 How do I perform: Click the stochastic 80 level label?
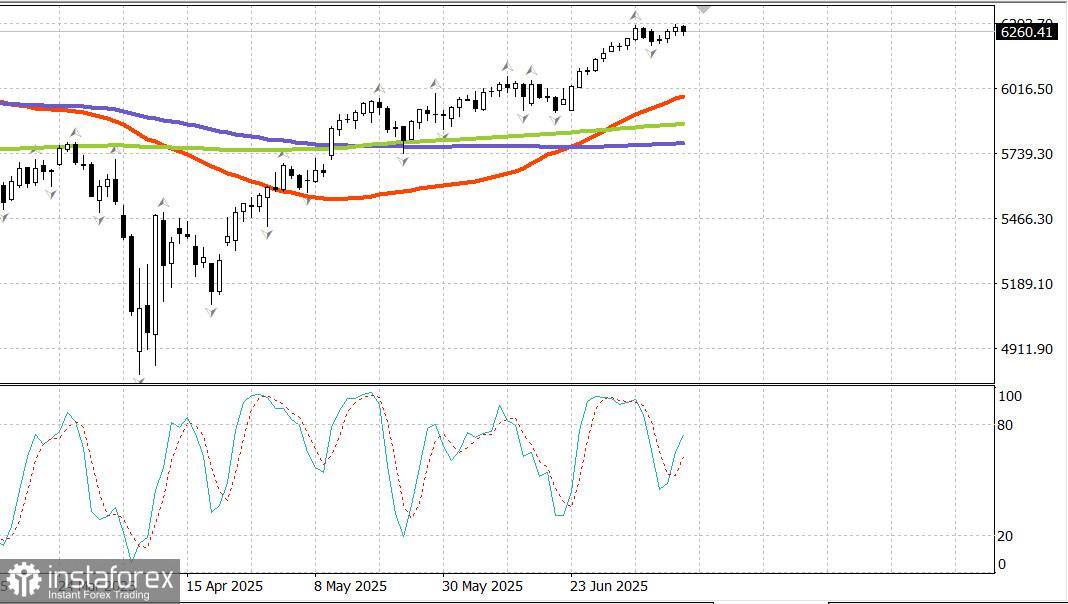1005,426
